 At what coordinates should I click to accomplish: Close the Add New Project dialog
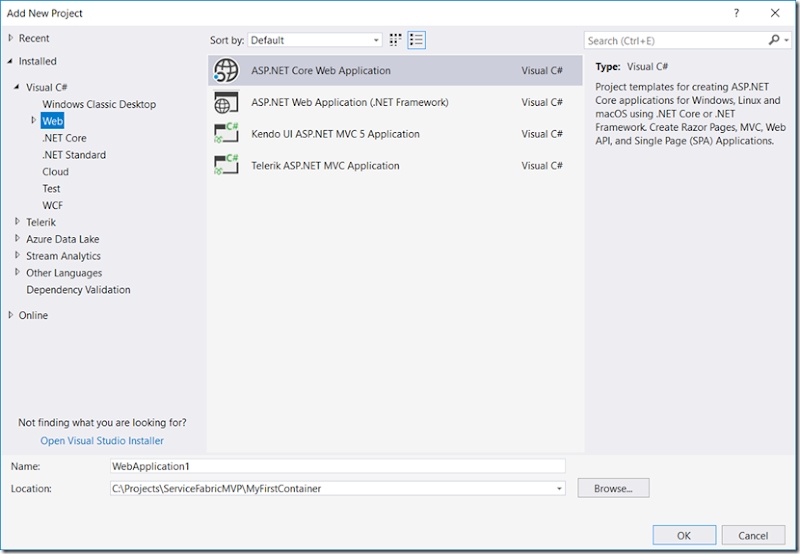[x=775, y=13]
